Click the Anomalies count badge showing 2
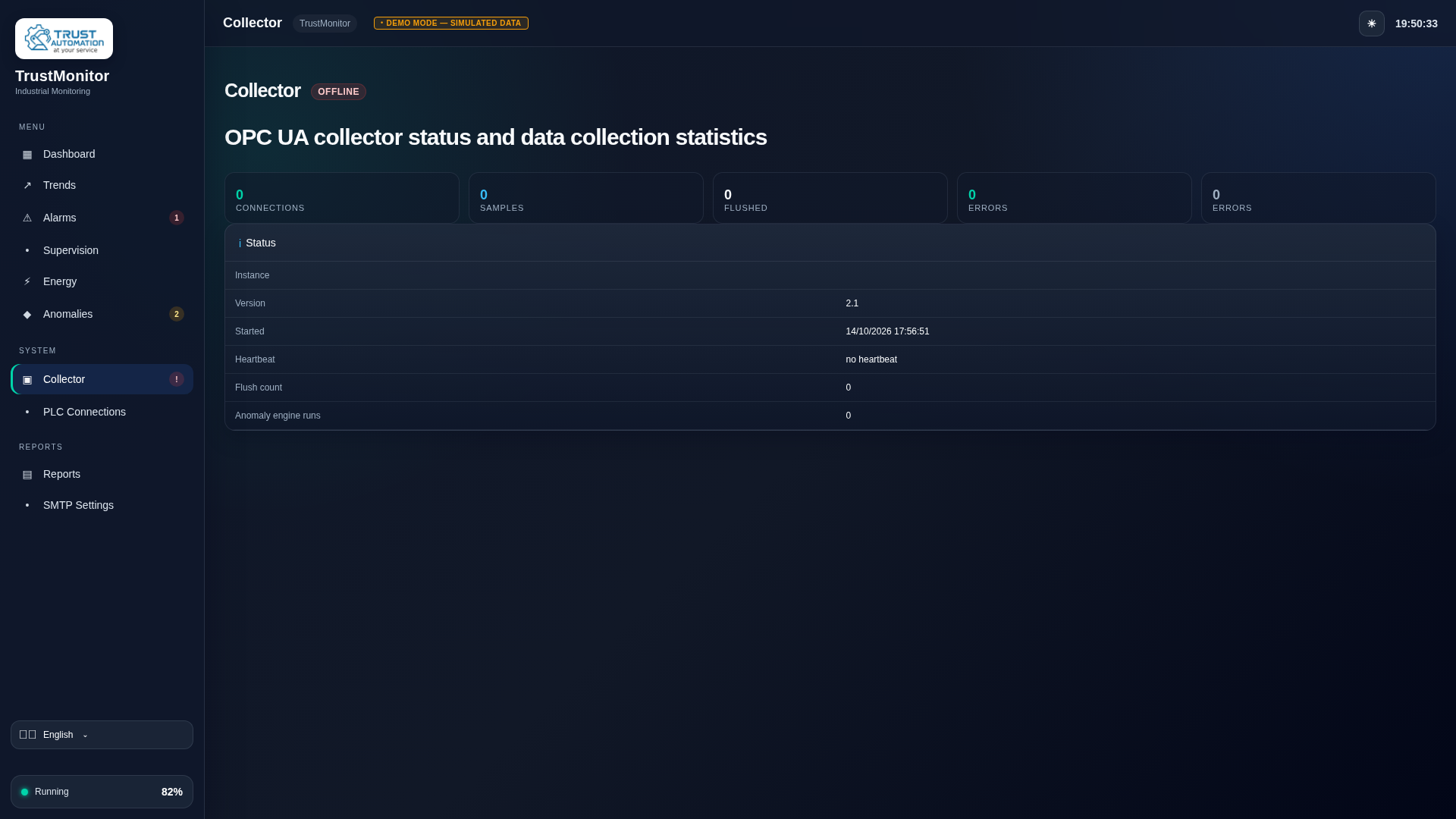1456x819 pixels. point(177,314)
